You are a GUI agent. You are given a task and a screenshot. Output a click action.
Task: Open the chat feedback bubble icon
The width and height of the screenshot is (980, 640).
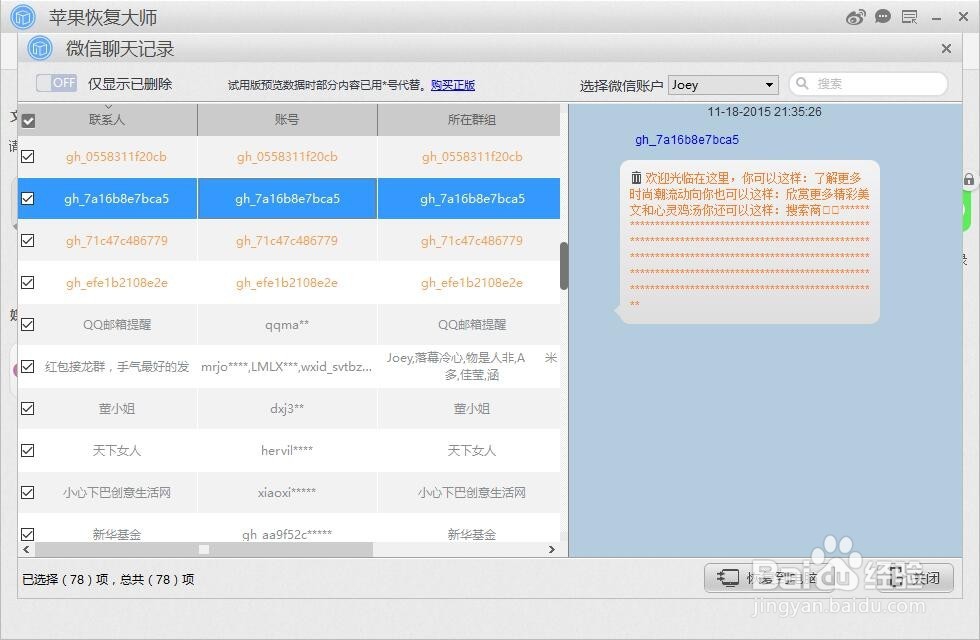click(882, 16)
